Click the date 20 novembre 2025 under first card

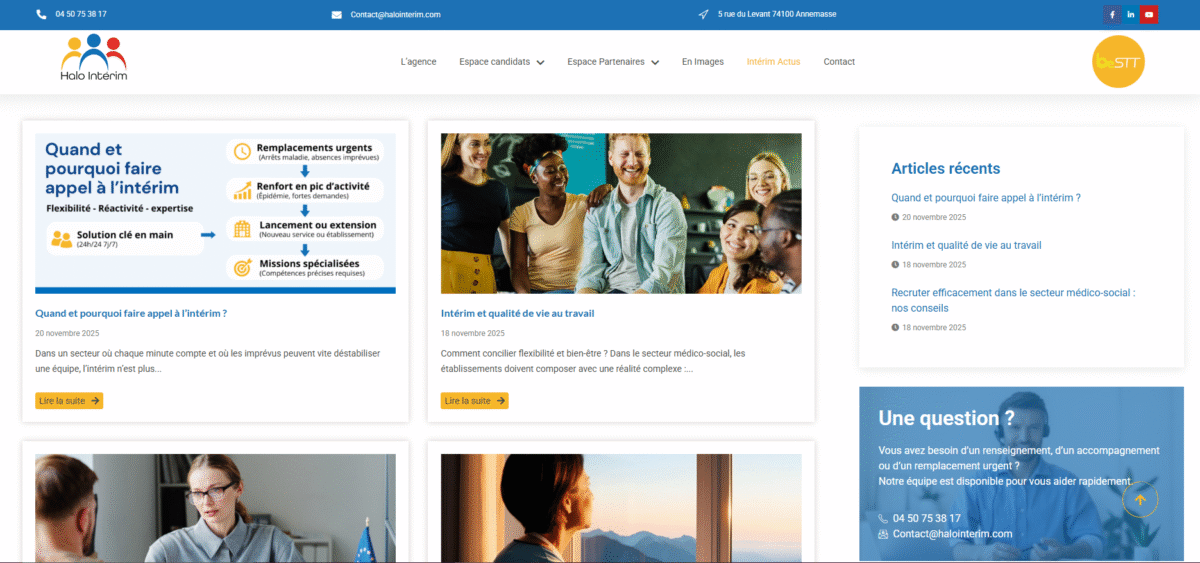(x=67, y=333)
